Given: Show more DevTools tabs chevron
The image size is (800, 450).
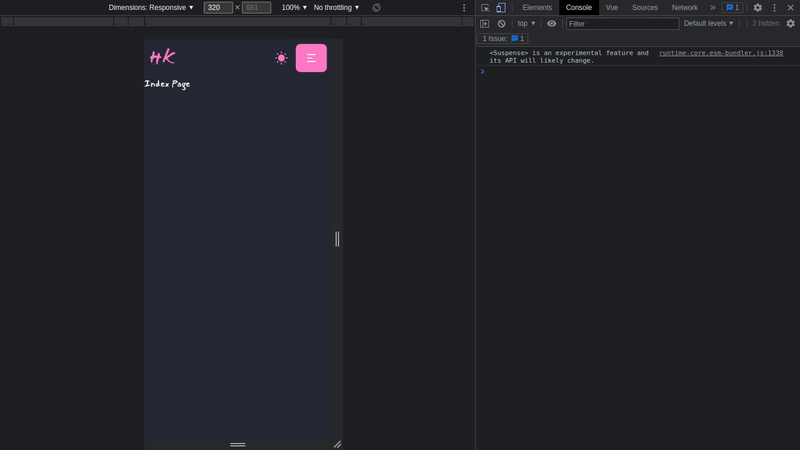Looking at the screenshot, I should pyautogui.click(x=713, y=8).
